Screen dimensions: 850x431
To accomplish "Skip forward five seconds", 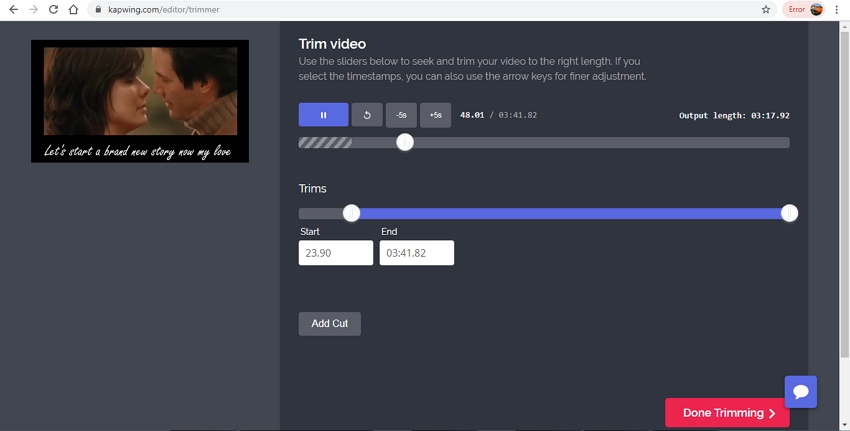I will point(435,115).
